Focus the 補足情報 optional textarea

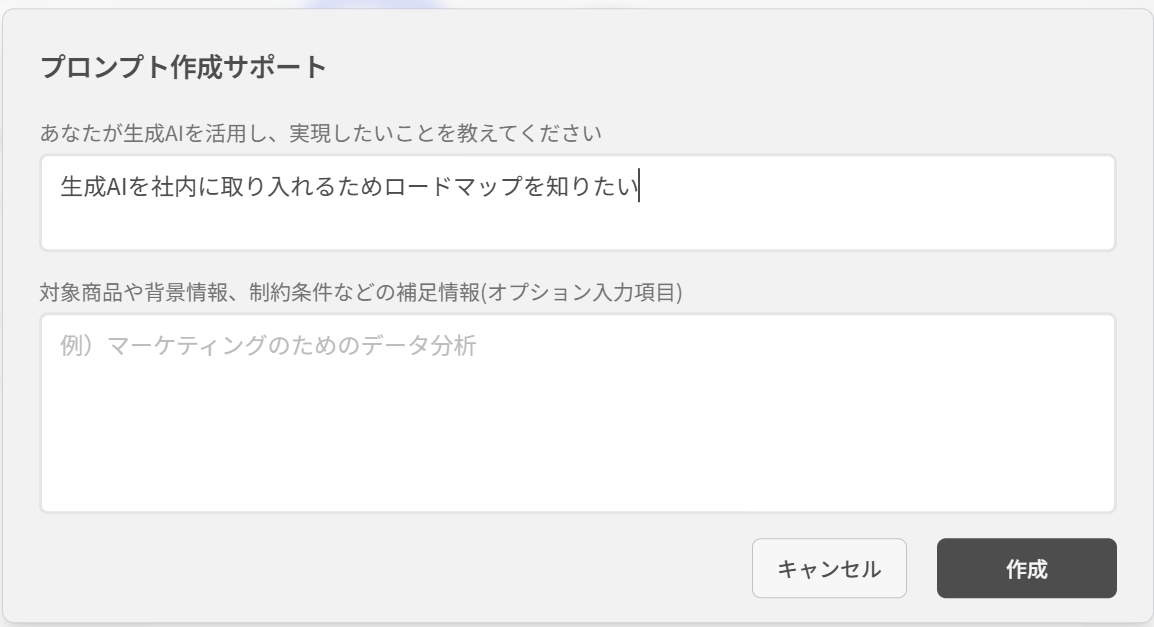pyautogui.click(x=578, y=413)
